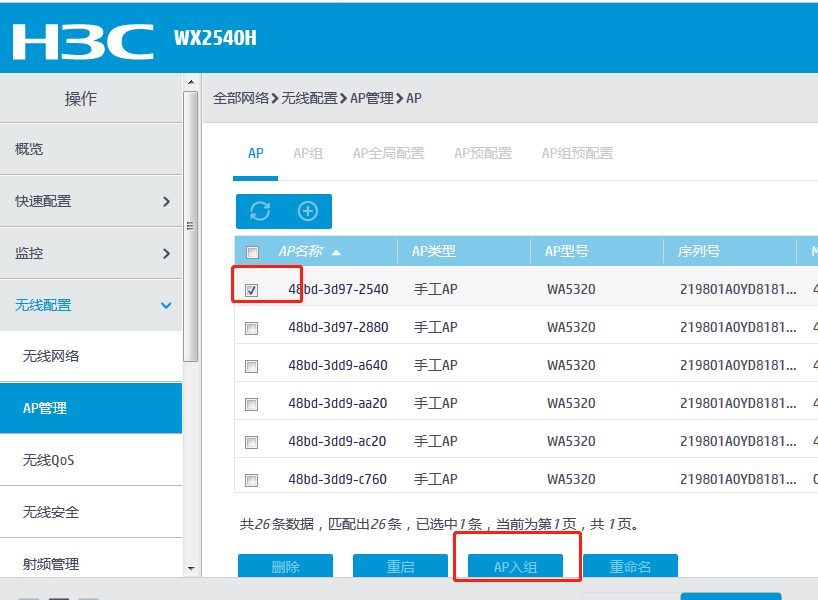Viewport: 818px width, 600px height.
Task: Click serial number in the 48bd-3dd9-a640 row
Action: point(738,366)
